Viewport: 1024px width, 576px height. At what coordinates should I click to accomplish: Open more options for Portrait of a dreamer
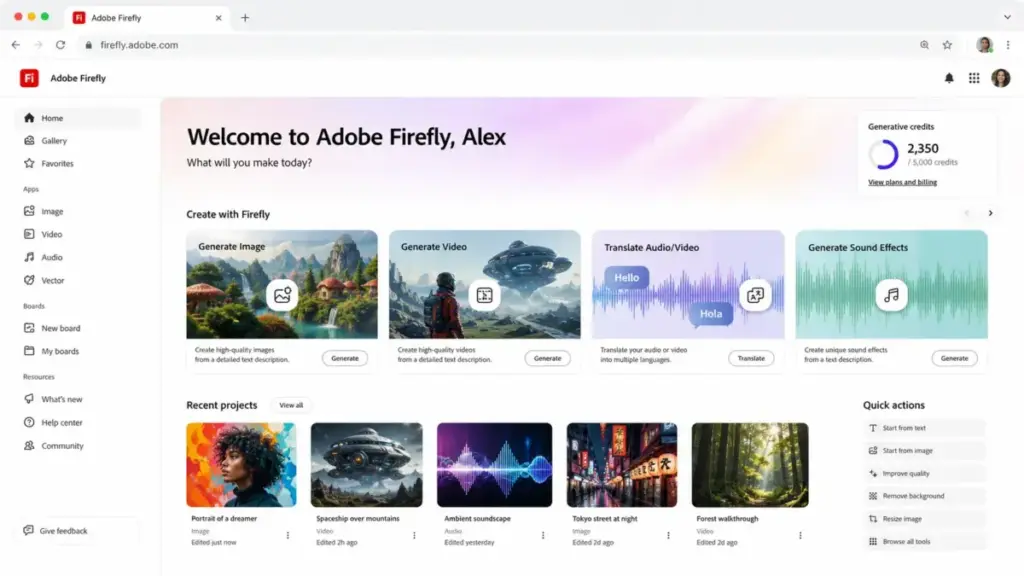pos(287,536)
